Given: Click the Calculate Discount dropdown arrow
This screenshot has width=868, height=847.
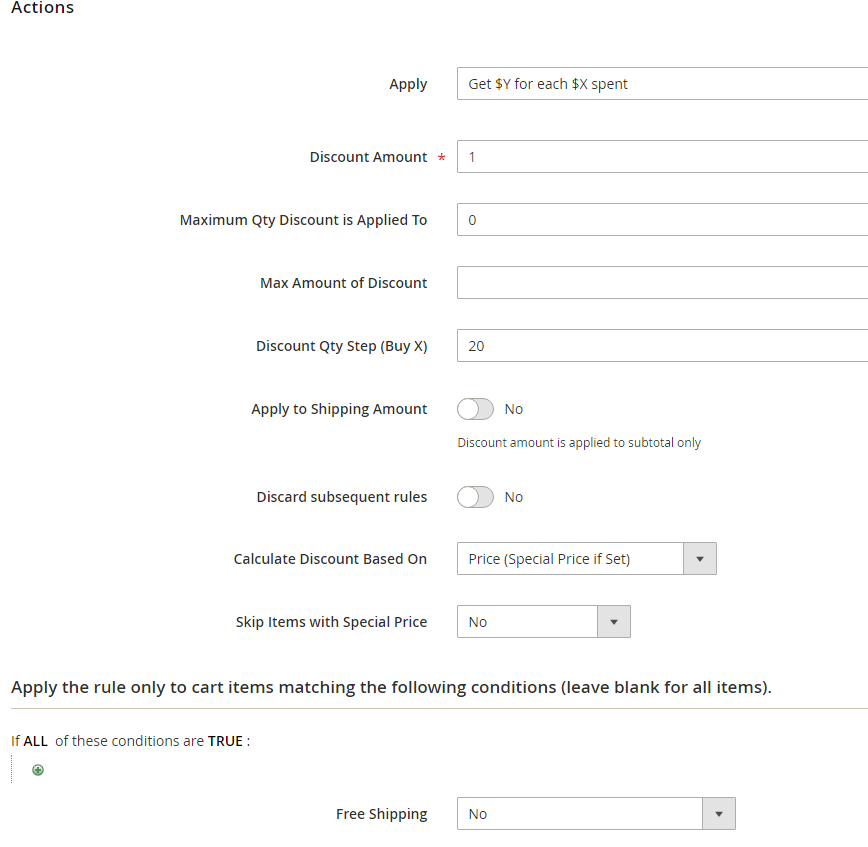Looking at the screenshot, I should 699,559.
